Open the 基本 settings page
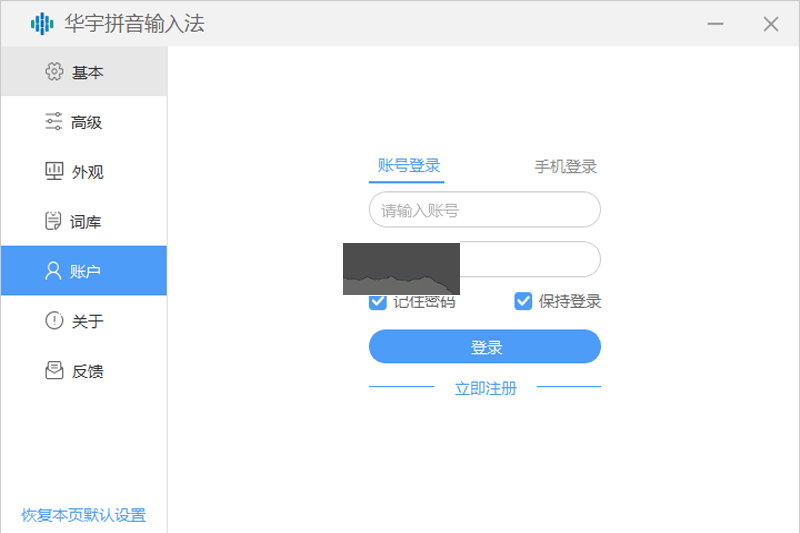Image resolution: width=800 pixels, height=533 pixels. coord(84,71)
